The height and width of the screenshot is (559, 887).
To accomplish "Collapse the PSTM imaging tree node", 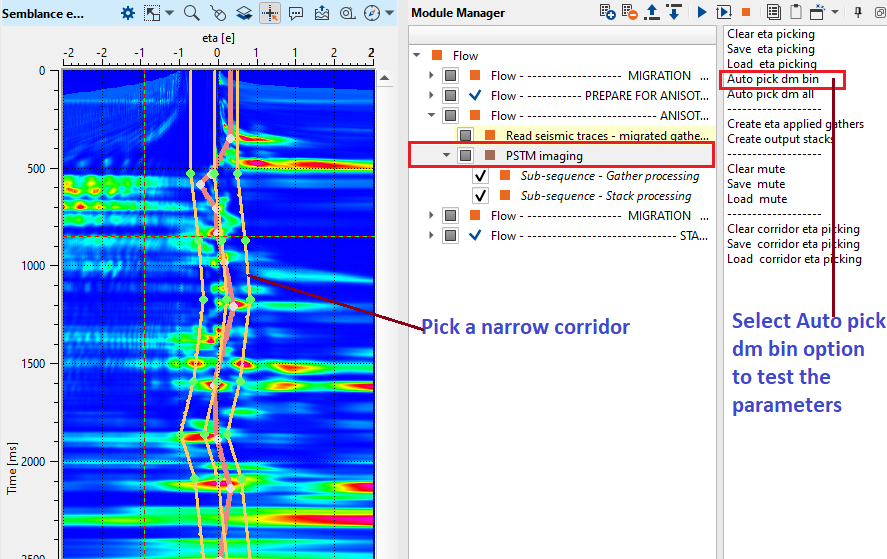I will click(446, 156).
